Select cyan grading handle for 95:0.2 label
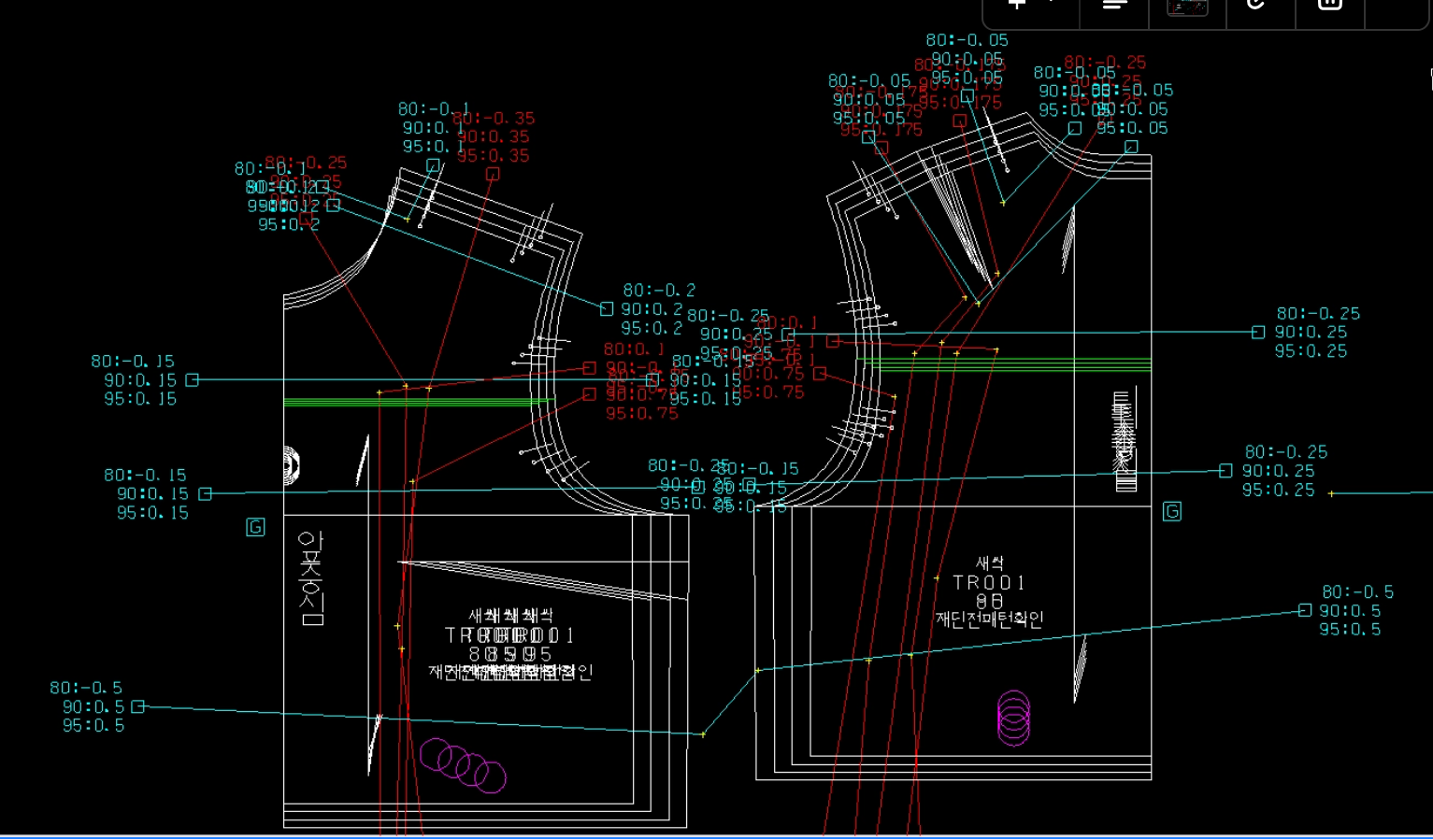Screen dimensions: 1433x840 [x=607, y=309]
